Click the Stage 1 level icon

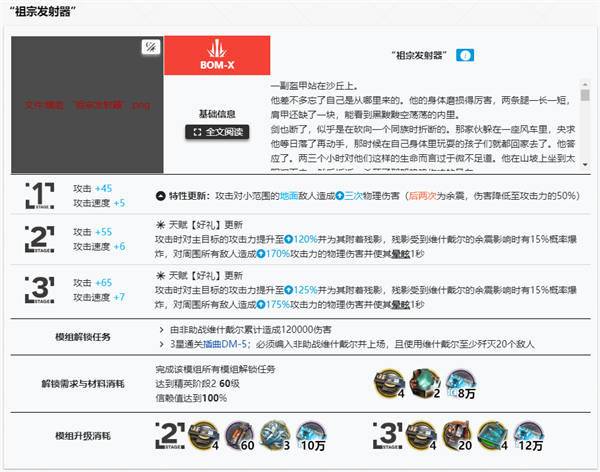pyautogui.click(x=40, y=195)
